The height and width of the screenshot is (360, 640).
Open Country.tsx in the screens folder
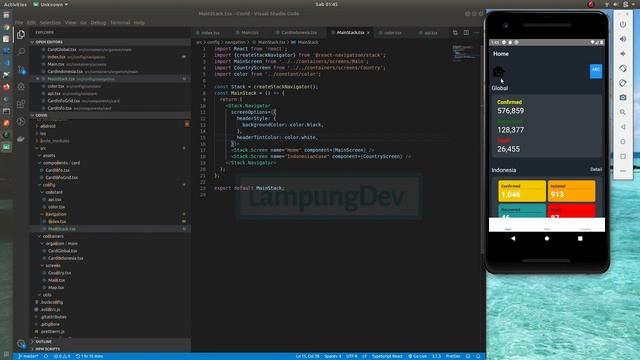tap(59, 273)
